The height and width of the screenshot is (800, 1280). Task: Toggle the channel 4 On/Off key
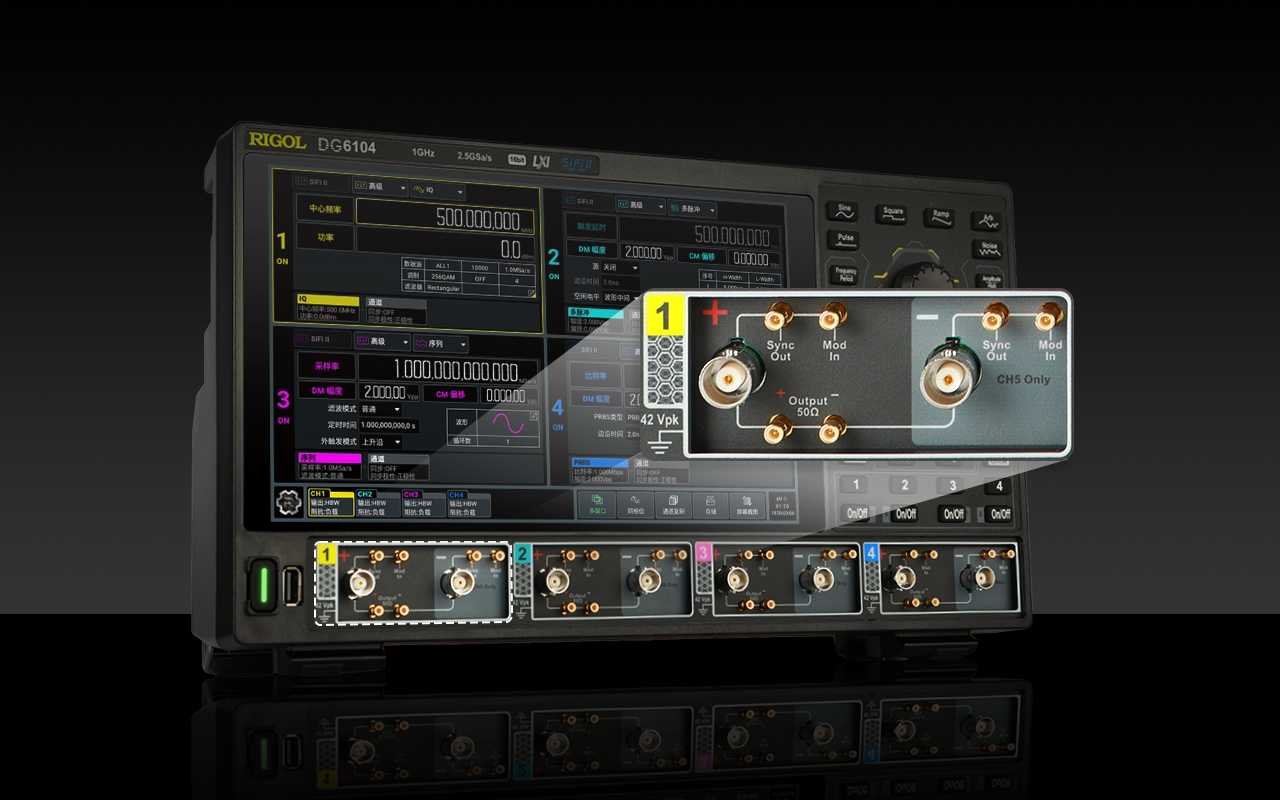pos(997,515)
